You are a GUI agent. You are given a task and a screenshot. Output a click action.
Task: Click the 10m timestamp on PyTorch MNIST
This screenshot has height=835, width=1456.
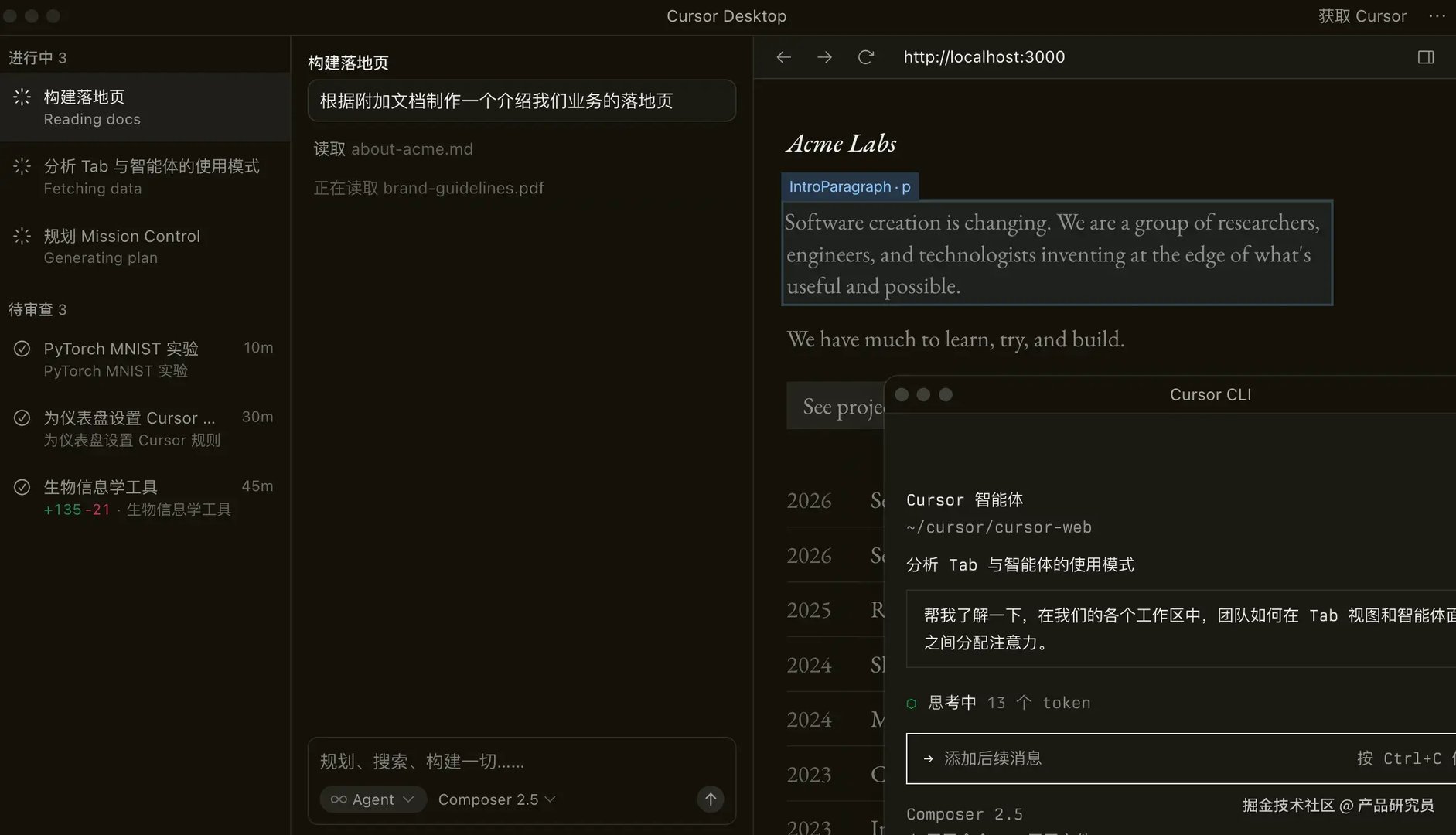point(258,348)
